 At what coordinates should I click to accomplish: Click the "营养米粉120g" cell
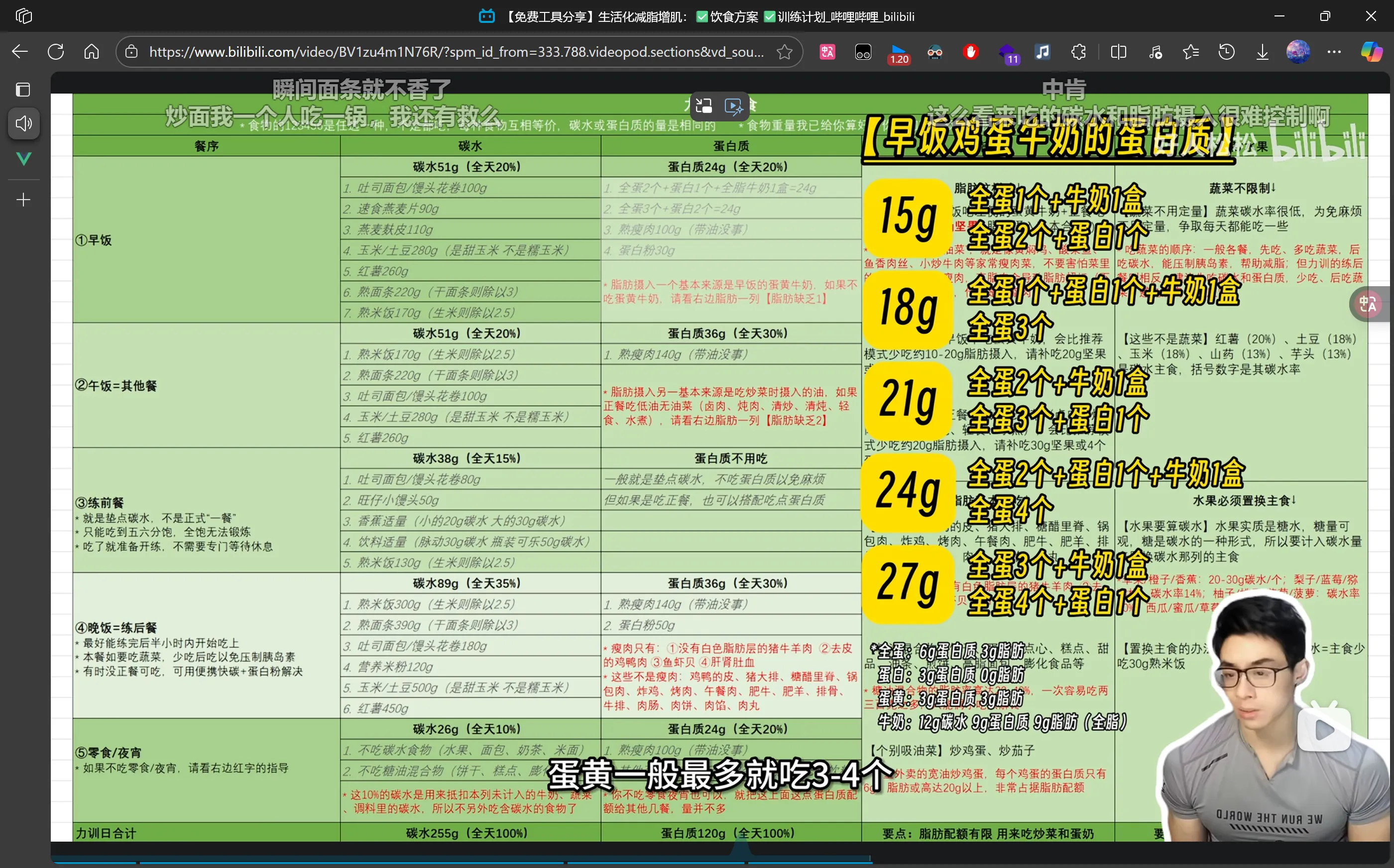470,666
